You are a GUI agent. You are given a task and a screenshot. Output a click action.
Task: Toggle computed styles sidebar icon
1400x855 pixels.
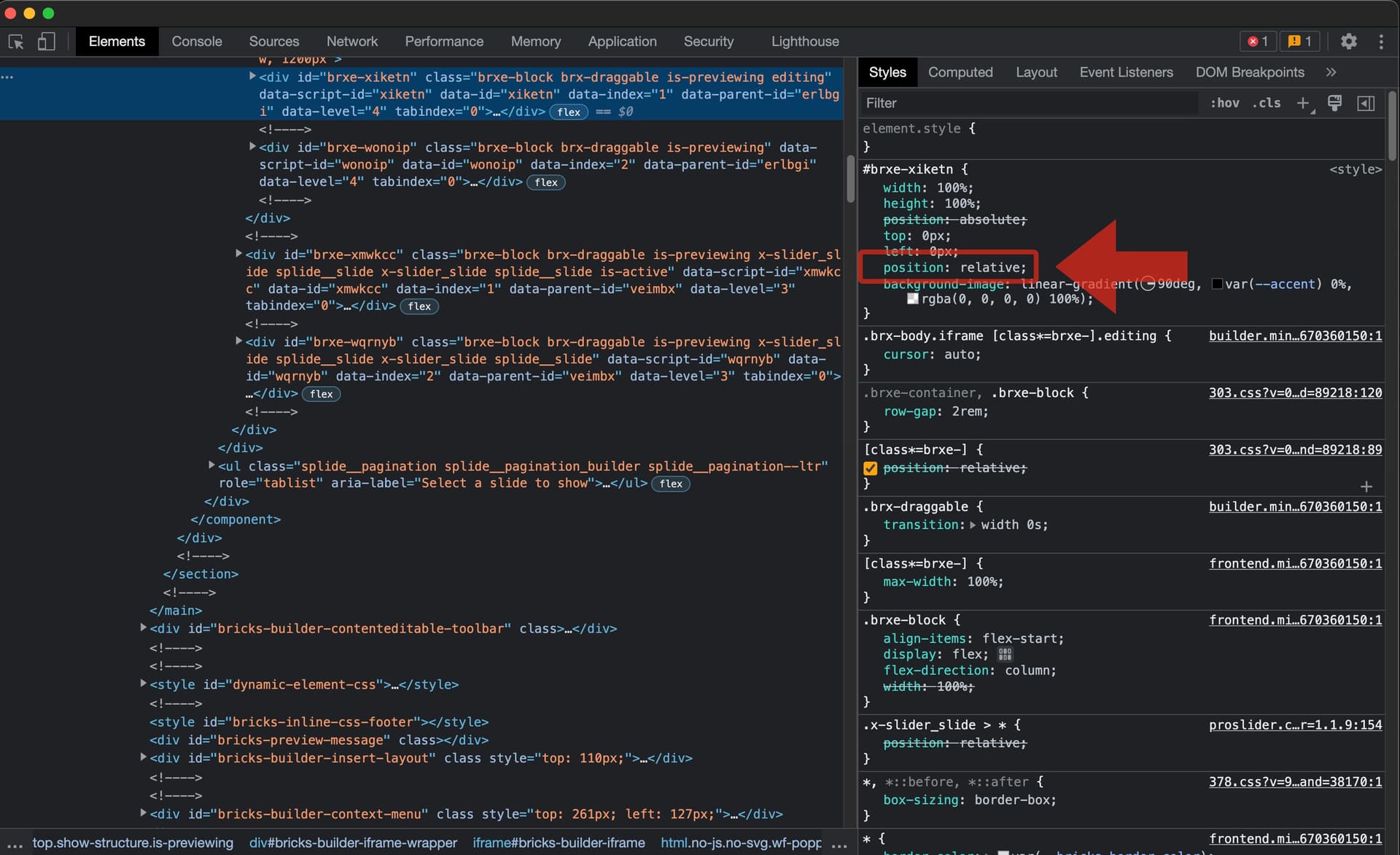pos(1366,103)
